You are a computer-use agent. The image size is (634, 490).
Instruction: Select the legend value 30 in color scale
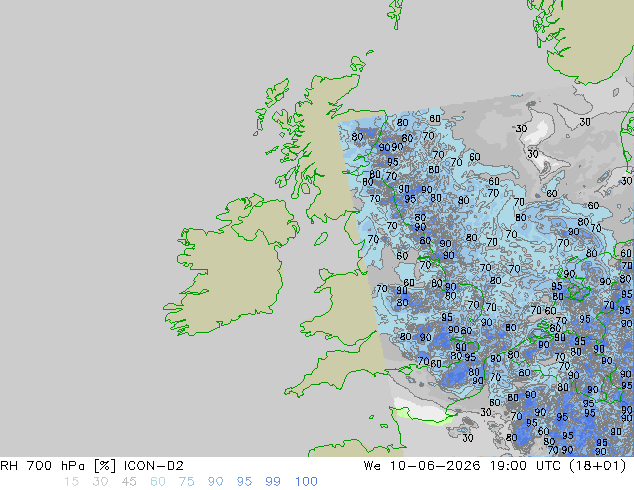pos(100,482)
